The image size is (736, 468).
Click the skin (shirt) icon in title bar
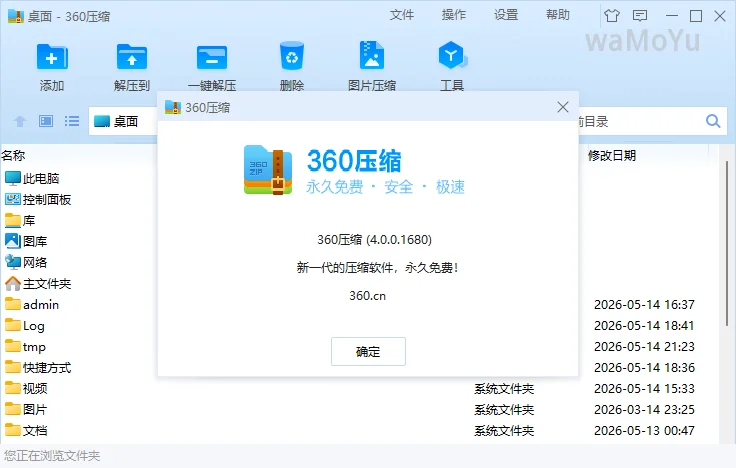(612, 15)
